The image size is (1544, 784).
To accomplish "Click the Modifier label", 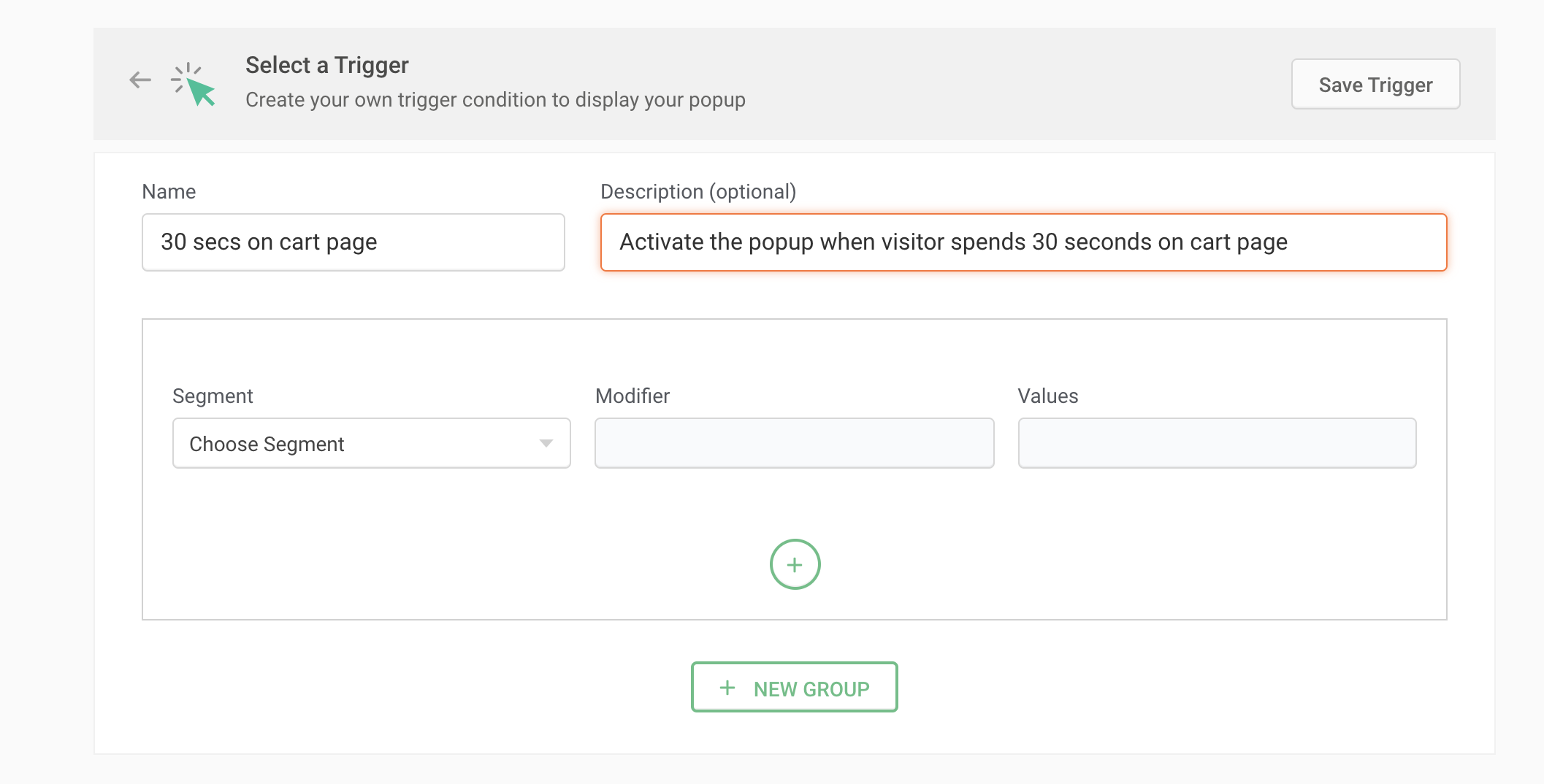I will [632, 396].
